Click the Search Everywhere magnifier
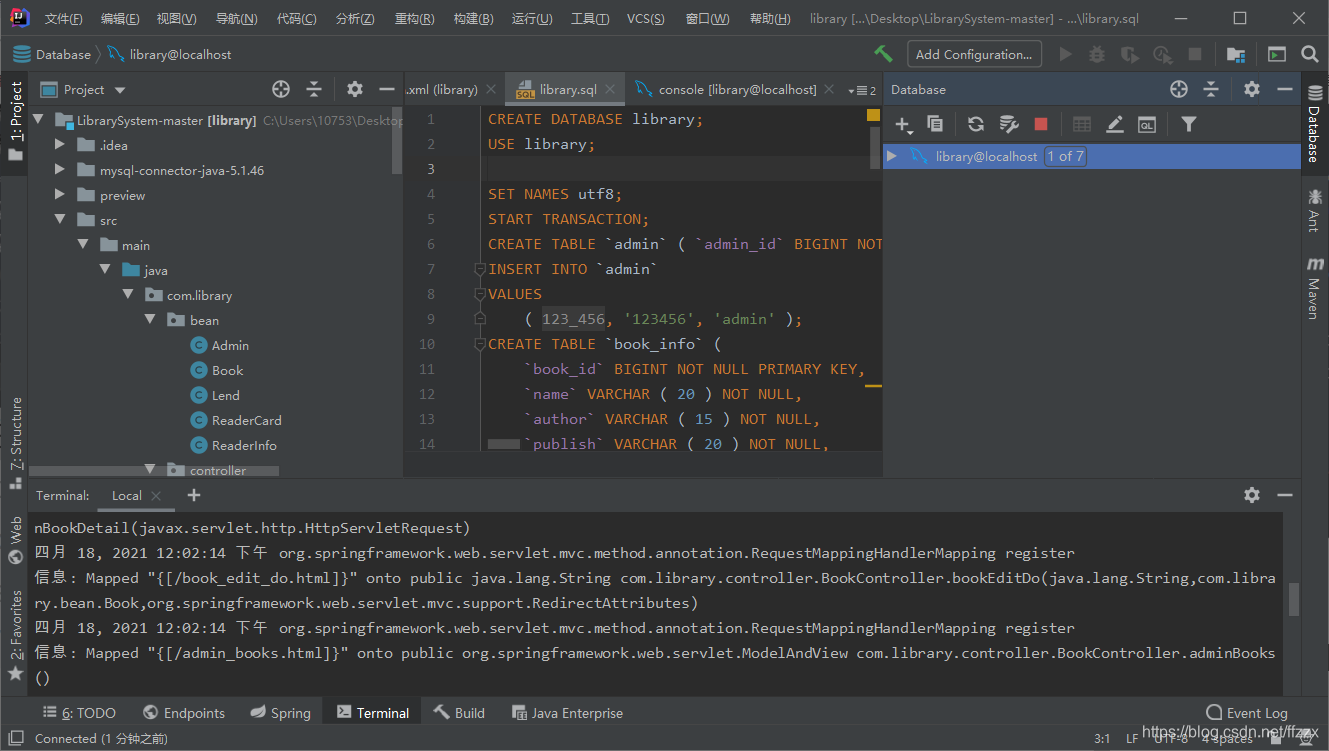 click(x=1310, y=54)
